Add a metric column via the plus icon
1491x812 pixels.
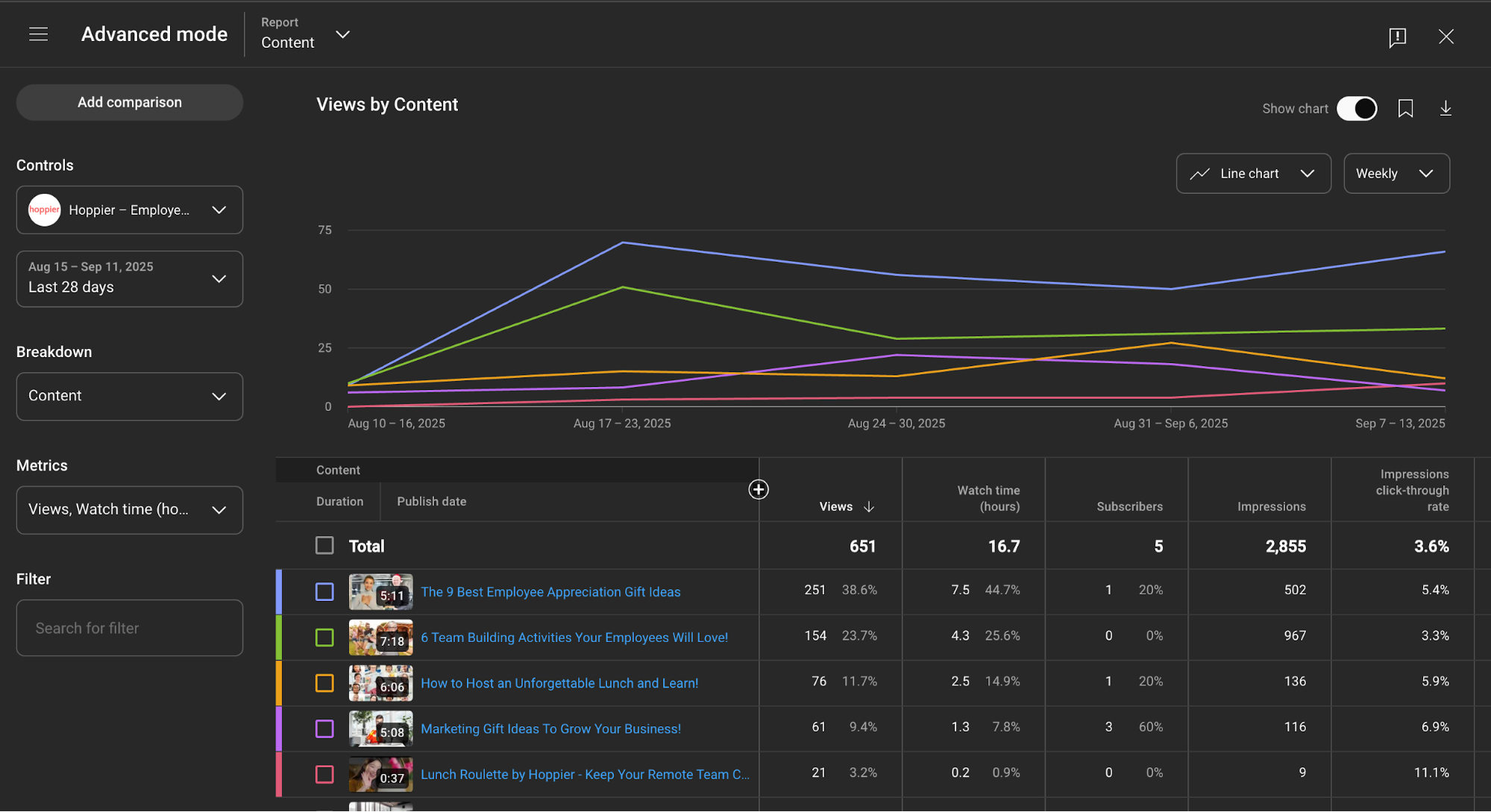(759, 490)
